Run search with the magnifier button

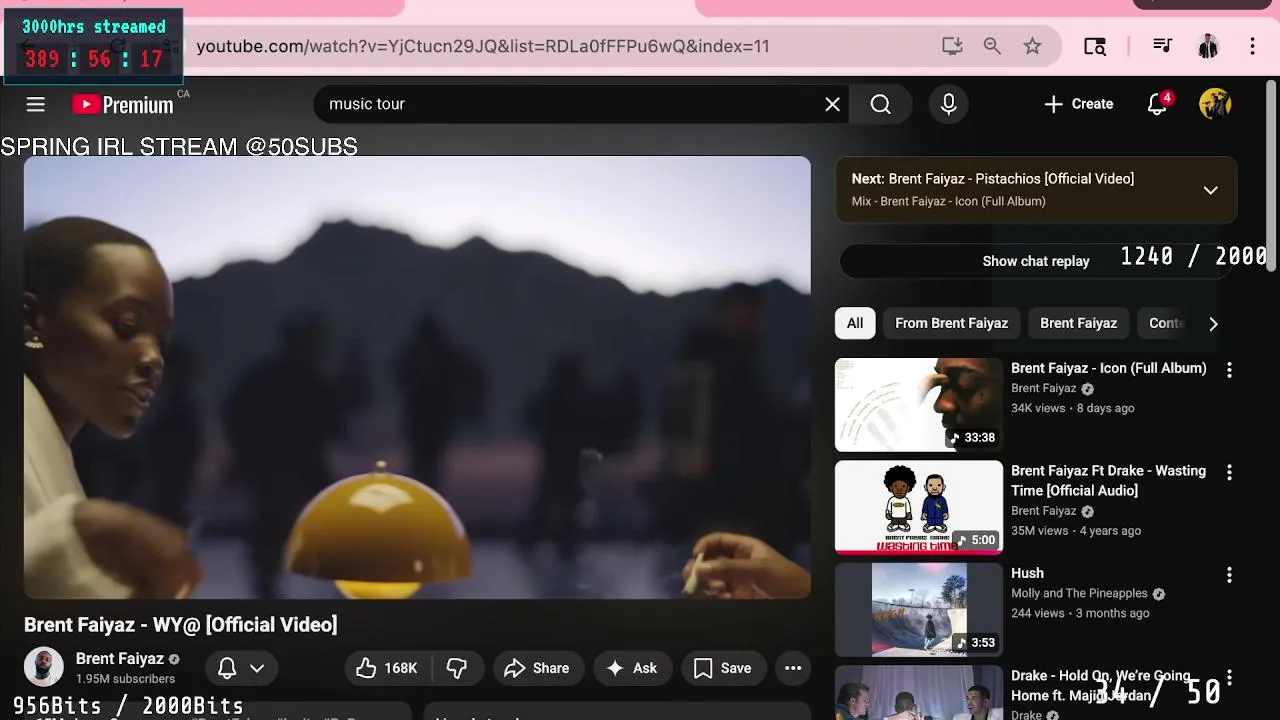[880, 104]
